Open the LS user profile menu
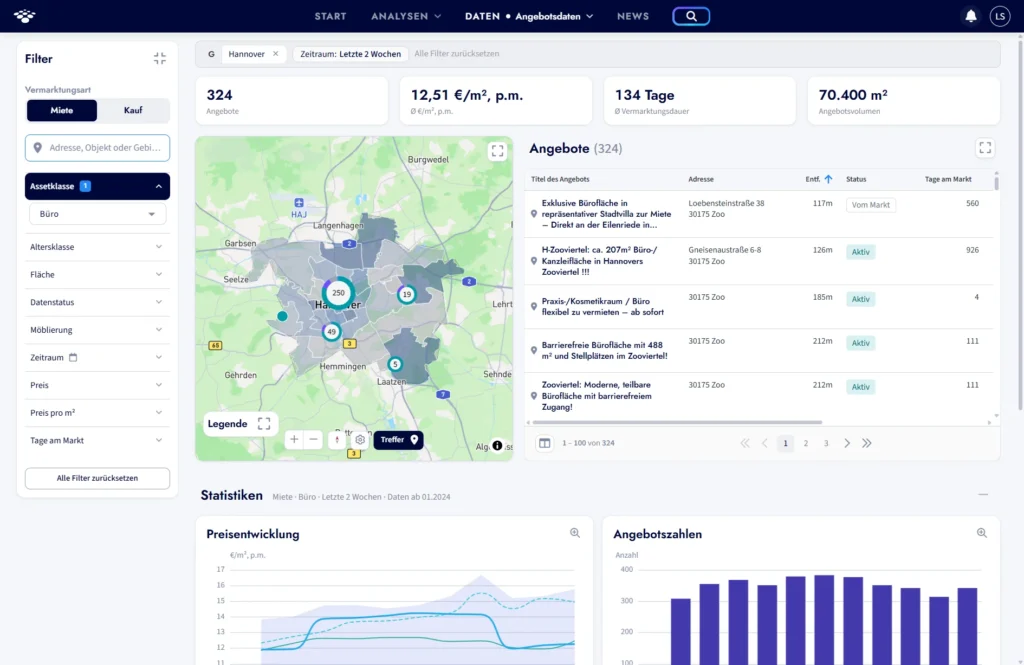Image resolution: width=1024 pixels, height=665 pixels. [x=1000, y=16]
